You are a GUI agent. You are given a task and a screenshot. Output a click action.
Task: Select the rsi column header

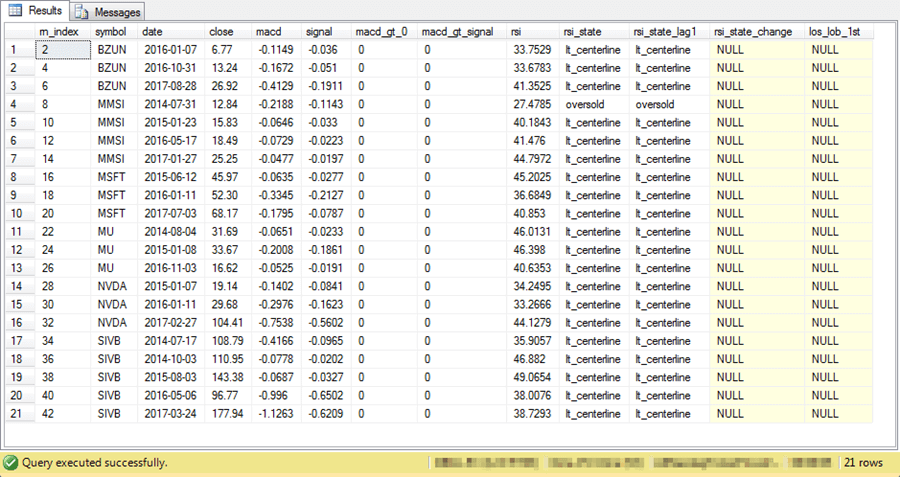pos(533,32)
